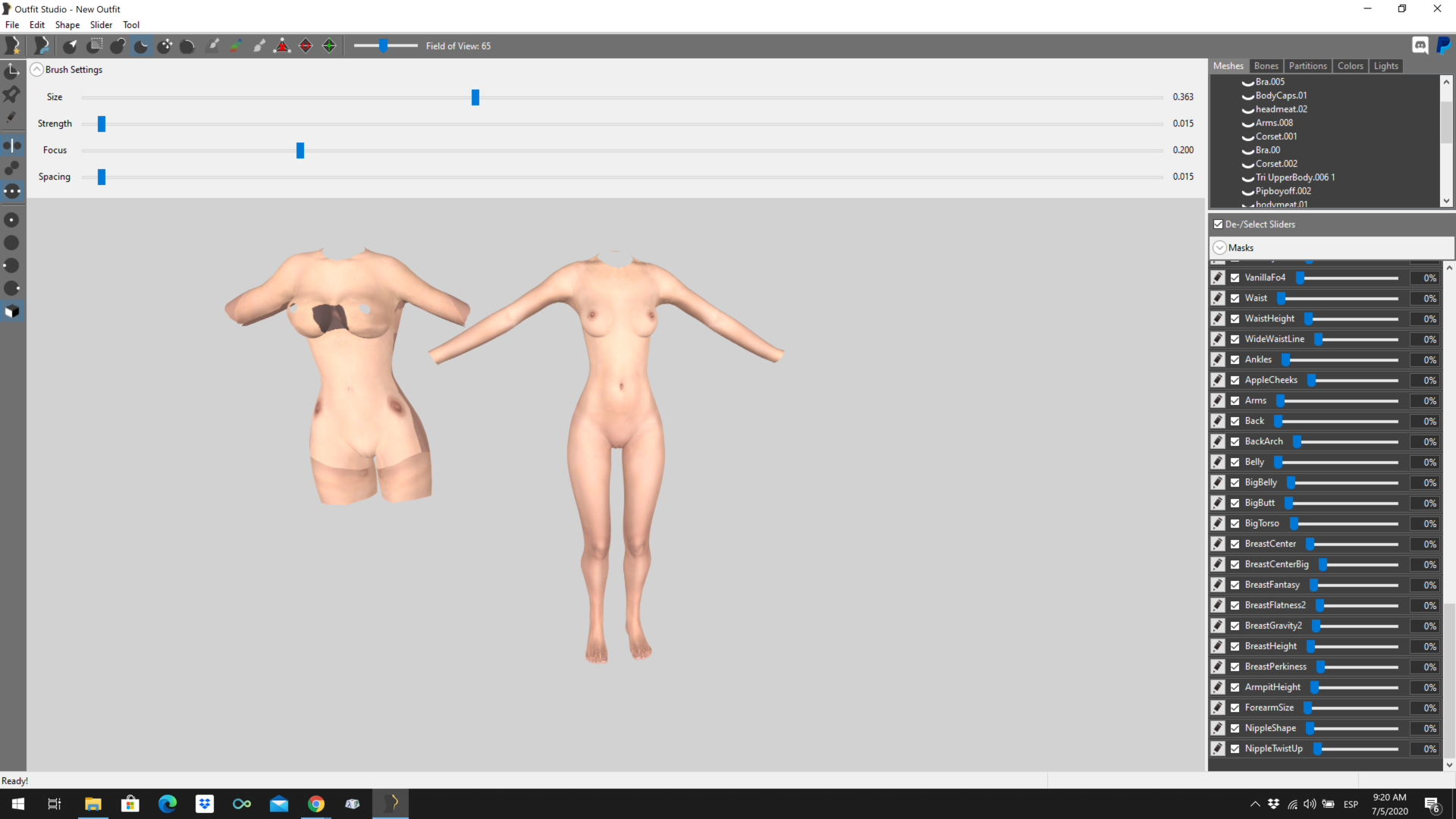Uncheck the VanillaFo4 slider checkbox
Viewport: 1456px width, 819px height.
pyautogui.click(x=1235, y=278)
